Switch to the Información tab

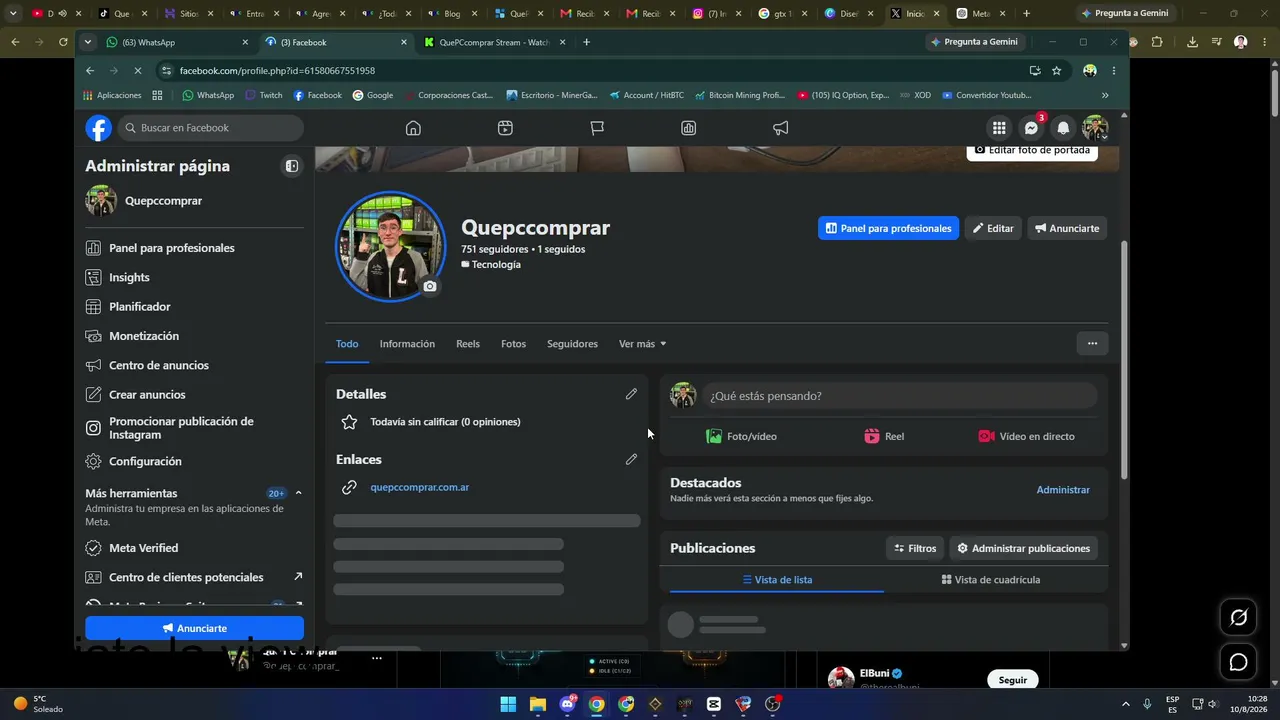pyautogui.click(x=407, y=344)
